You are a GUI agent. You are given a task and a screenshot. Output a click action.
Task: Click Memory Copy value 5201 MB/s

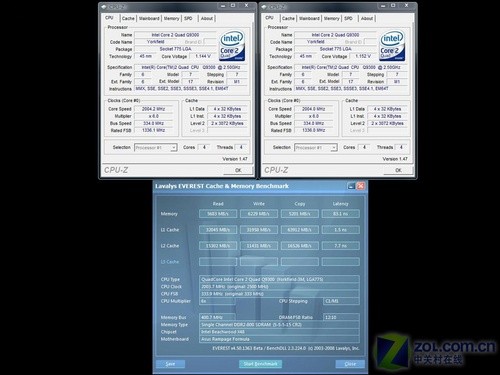pyautogui.click(x=300, y=214)
